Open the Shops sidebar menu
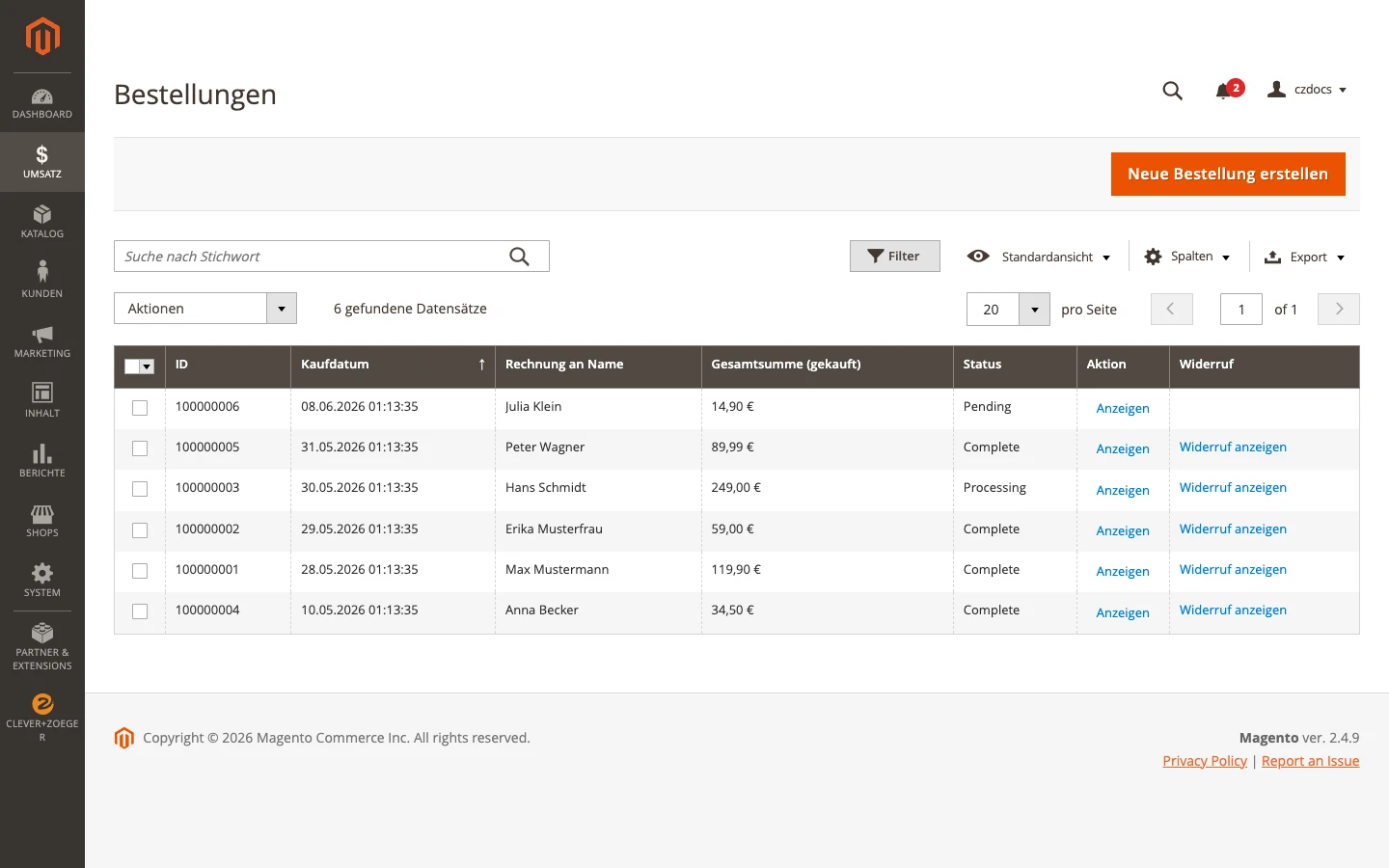 (42, 521)
